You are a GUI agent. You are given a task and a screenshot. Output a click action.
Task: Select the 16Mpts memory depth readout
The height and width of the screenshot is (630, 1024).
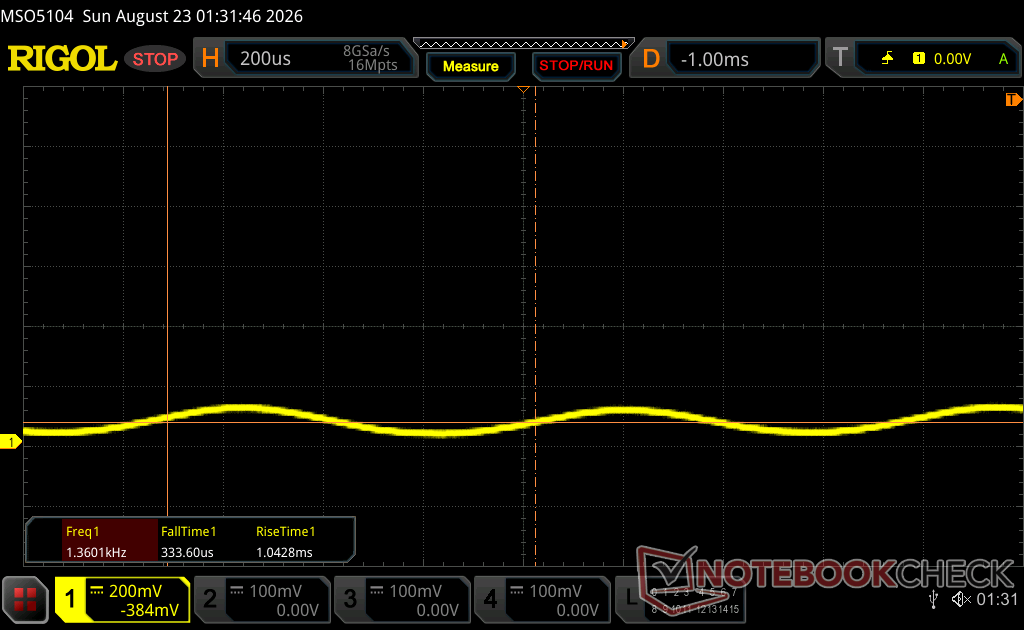coord(372,65)
